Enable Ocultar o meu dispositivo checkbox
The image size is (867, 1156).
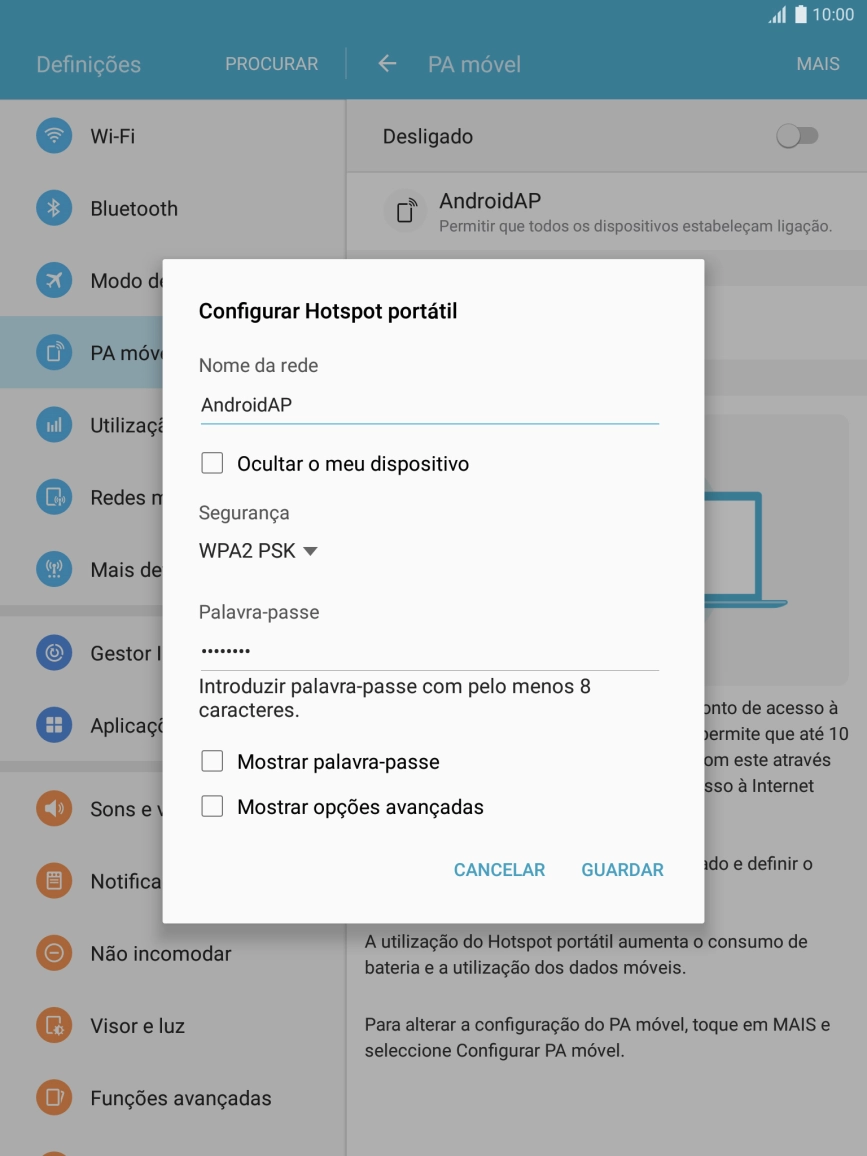[x=212, y=463]
